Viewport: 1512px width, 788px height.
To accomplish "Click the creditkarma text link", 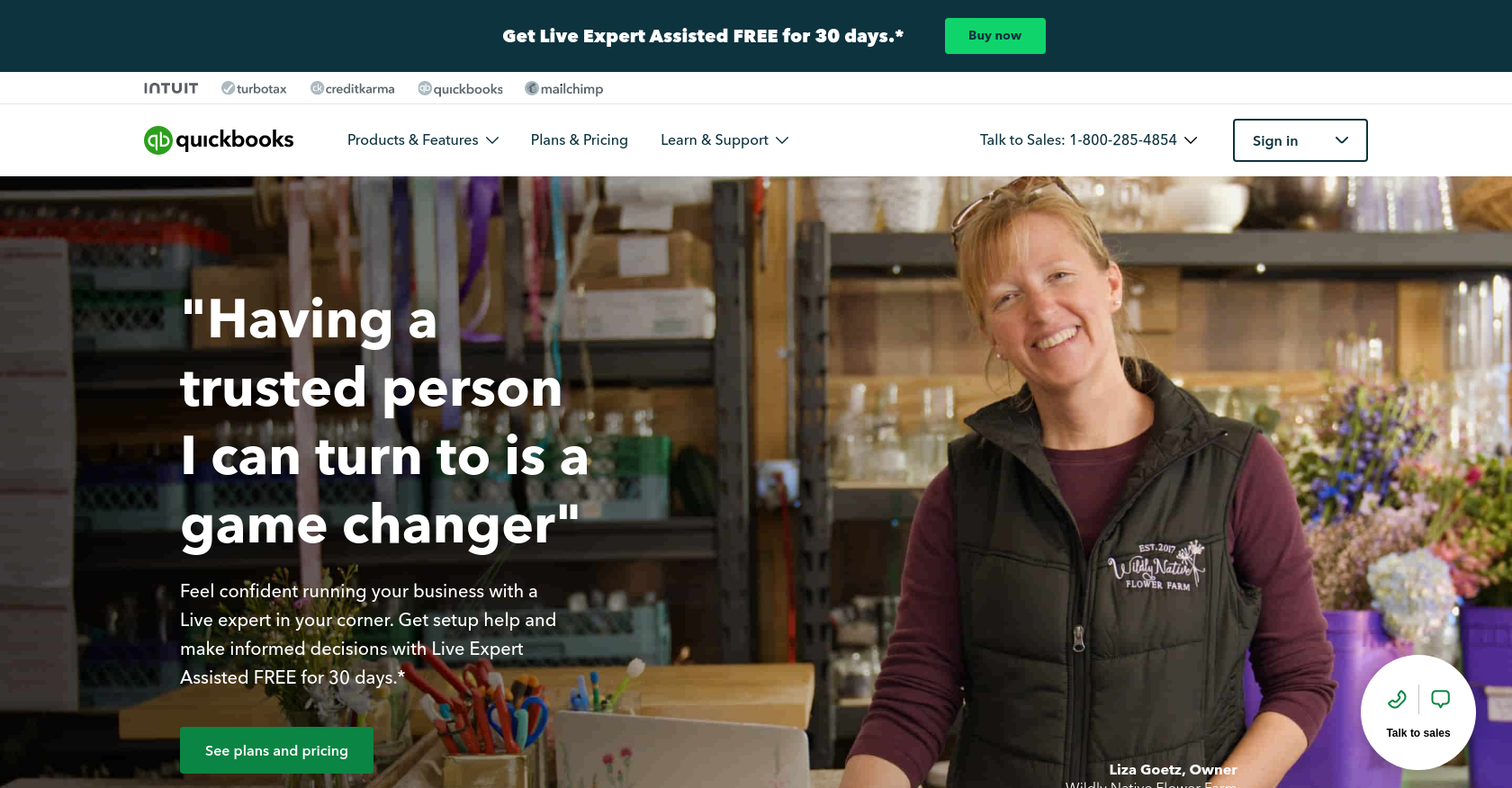I will [360, 89].
